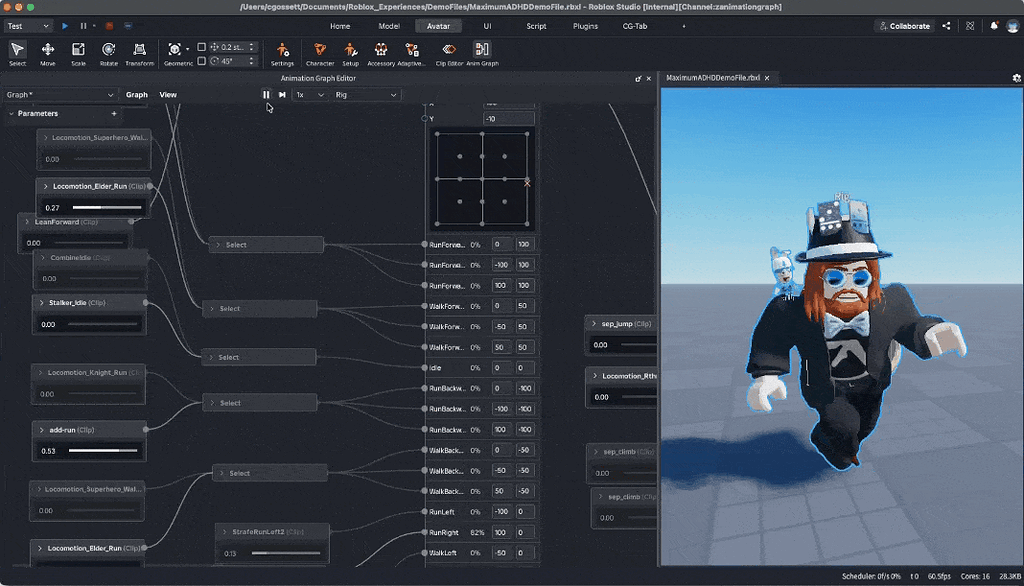The height and width of the screenshot is (586, 1024).
Task: Click the Y value input field
Action: [x=507, y=119]
